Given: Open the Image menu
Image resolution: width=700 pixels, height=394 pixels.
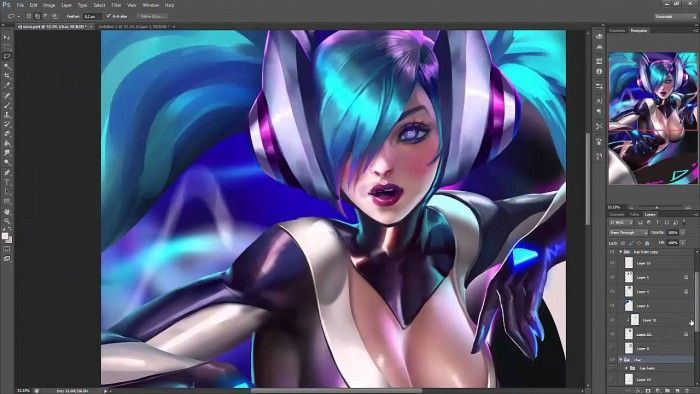Looking at the screenshot, I should (x=49, y=5).
